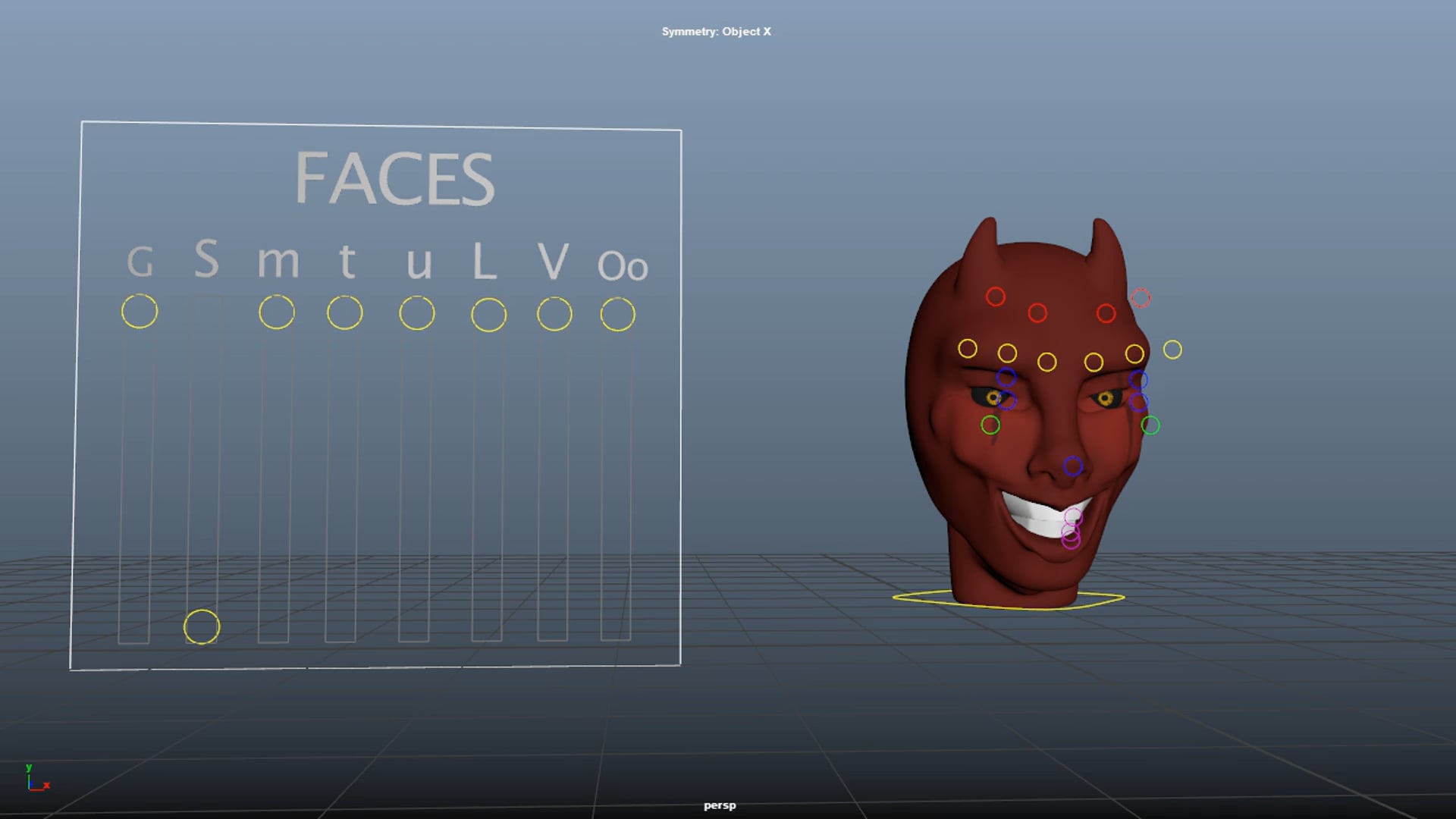Select the outermost yellow control near the right temple
Viewport: 1456px width, 819px height.
tap(1172, 350)
